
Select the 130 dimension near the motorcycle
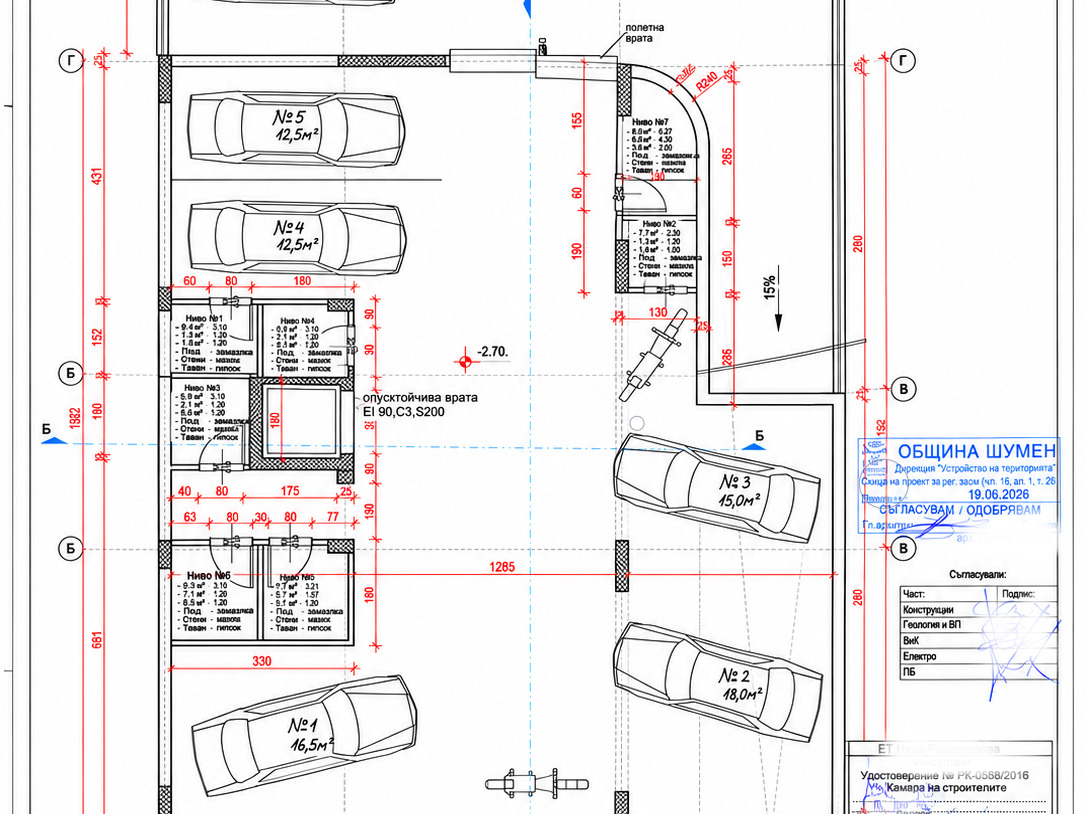tap(658, 312)
